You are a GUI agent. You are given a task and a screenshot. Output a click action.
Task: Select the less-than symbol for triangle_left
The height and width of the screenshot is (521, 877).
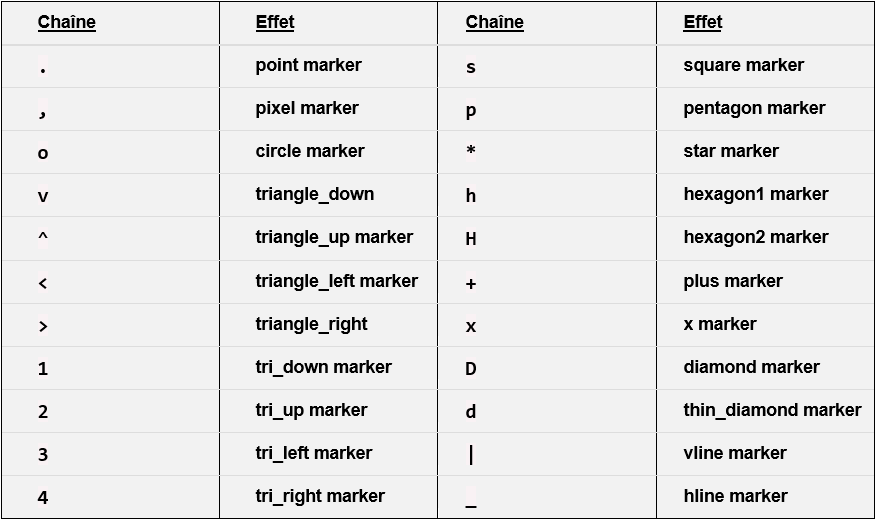pyautogui.click(x=43, y=284)
